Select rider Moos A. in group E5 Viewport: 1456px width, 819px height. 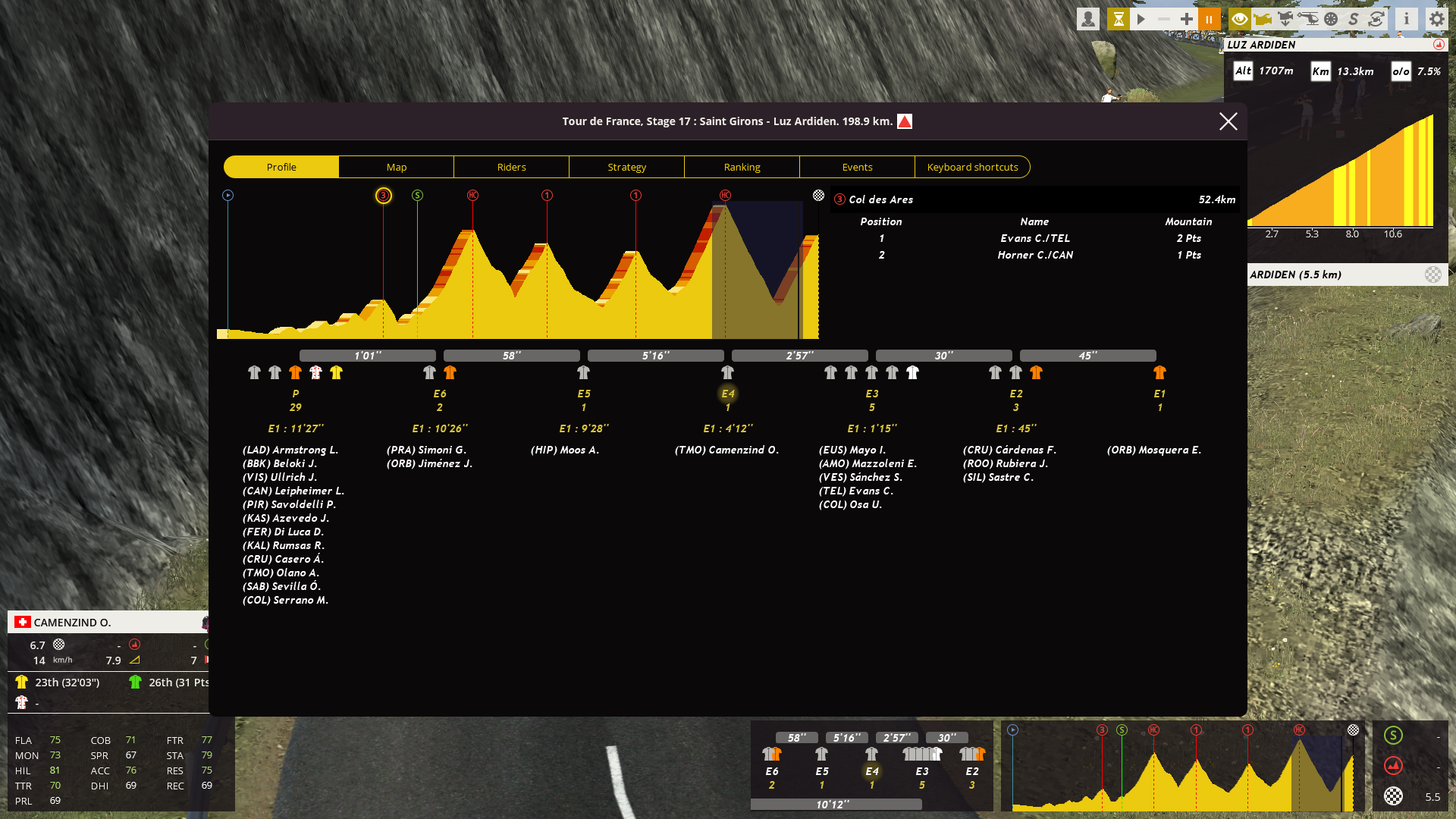click(x=565, y=450)
